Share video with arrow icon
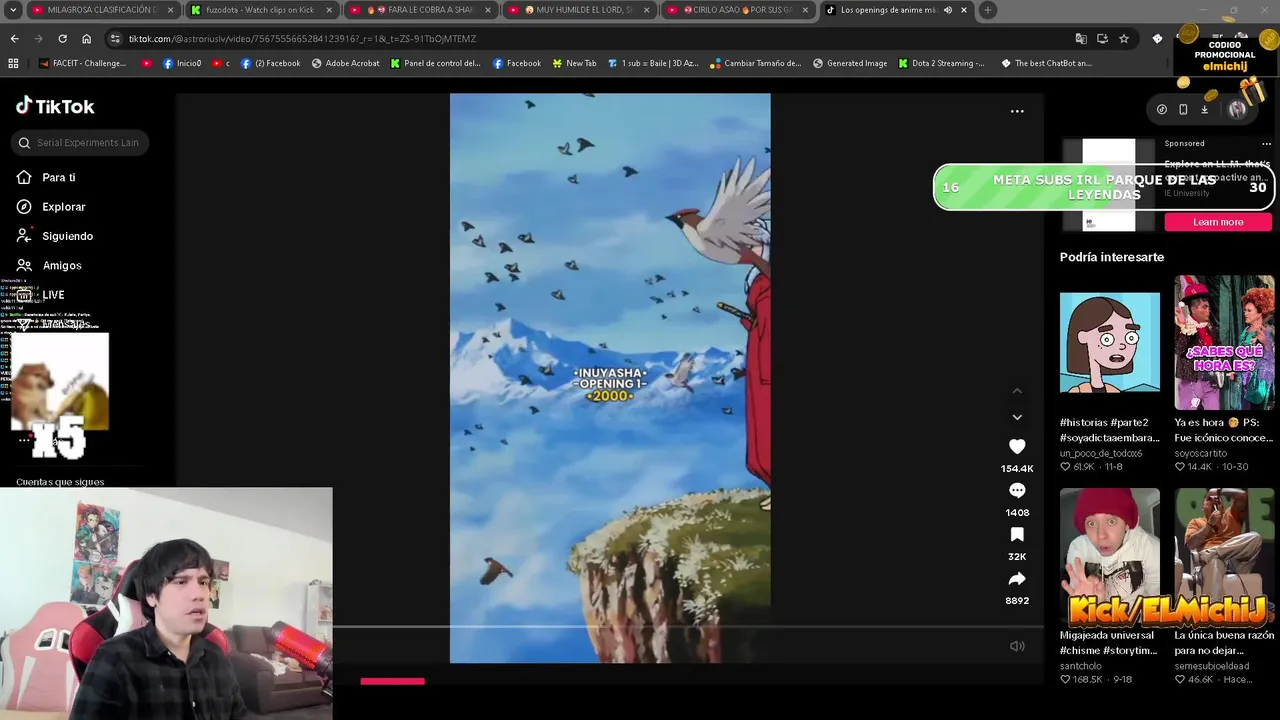Viewport: 1280px width, 720px height. pos(1017,579)
